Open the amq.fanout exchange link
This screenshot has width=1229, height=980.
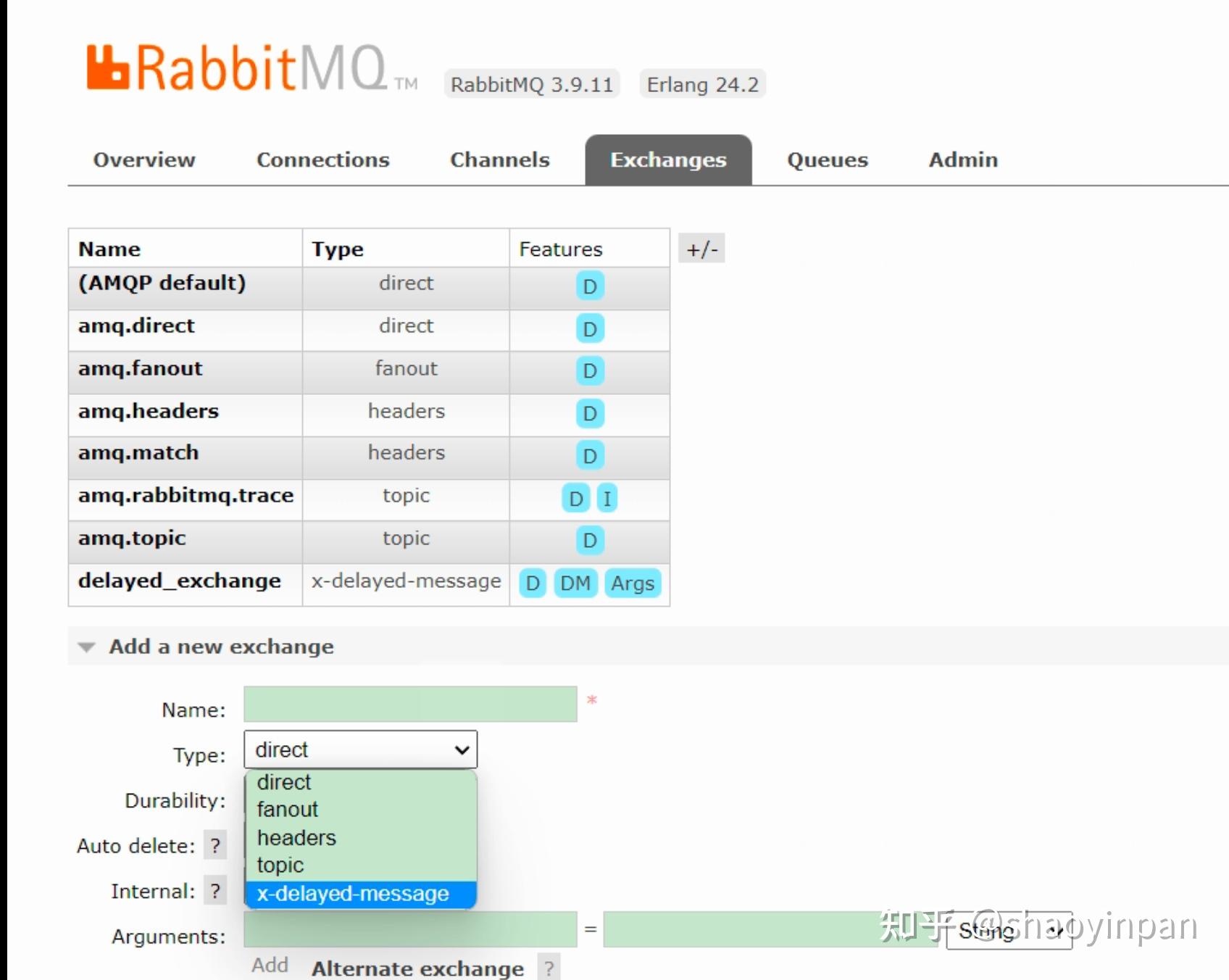tap(141, 368)
